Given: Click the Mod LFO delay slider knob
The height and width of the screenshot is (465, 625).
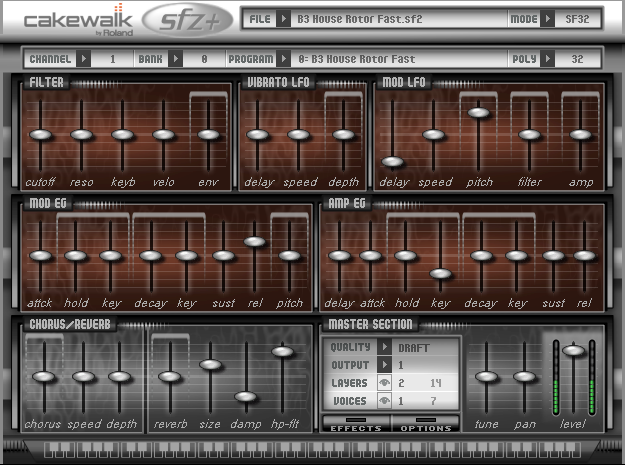Looking at the screenshot, I should pos(393,162).
